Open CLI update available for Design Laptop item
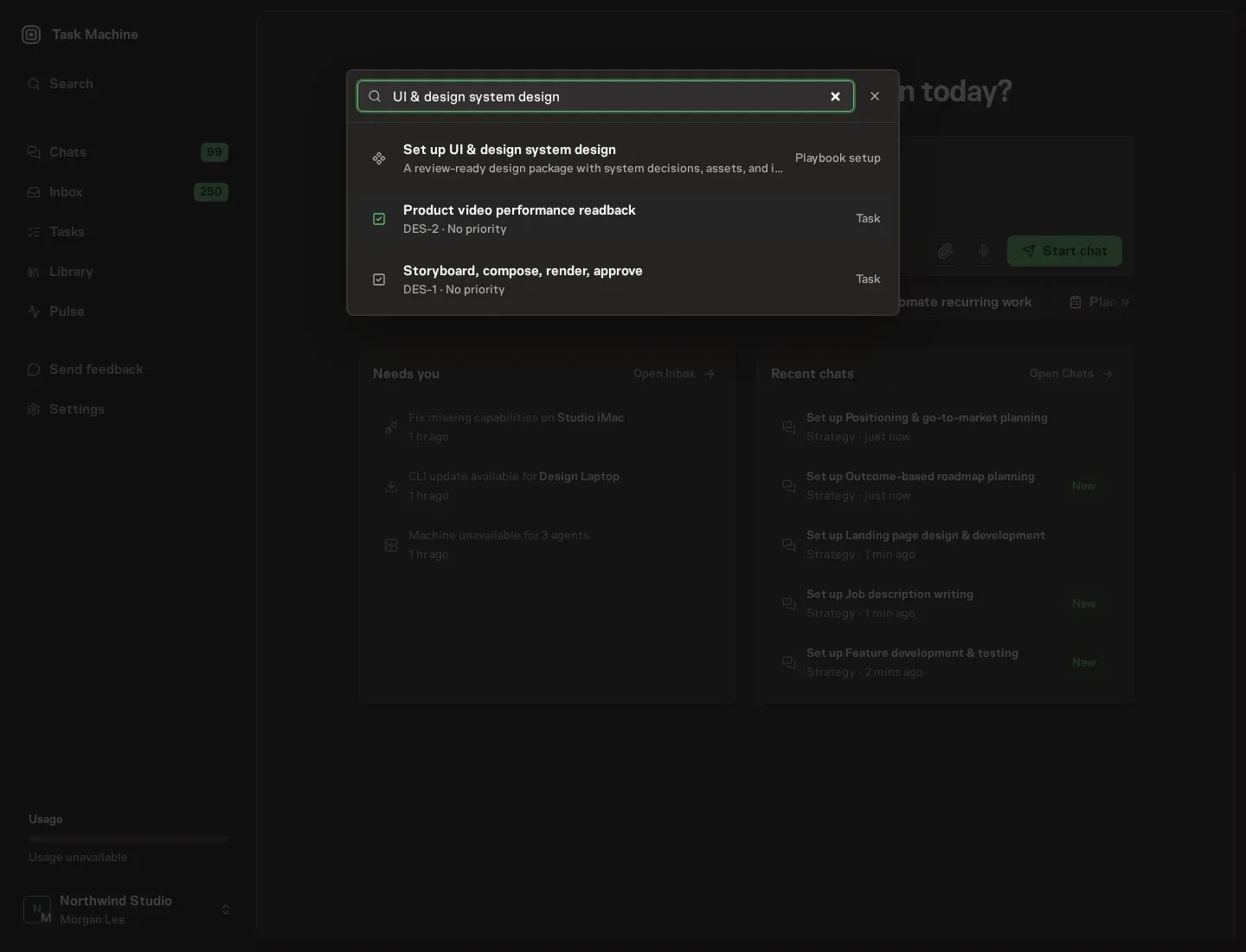 coord(547,486)
